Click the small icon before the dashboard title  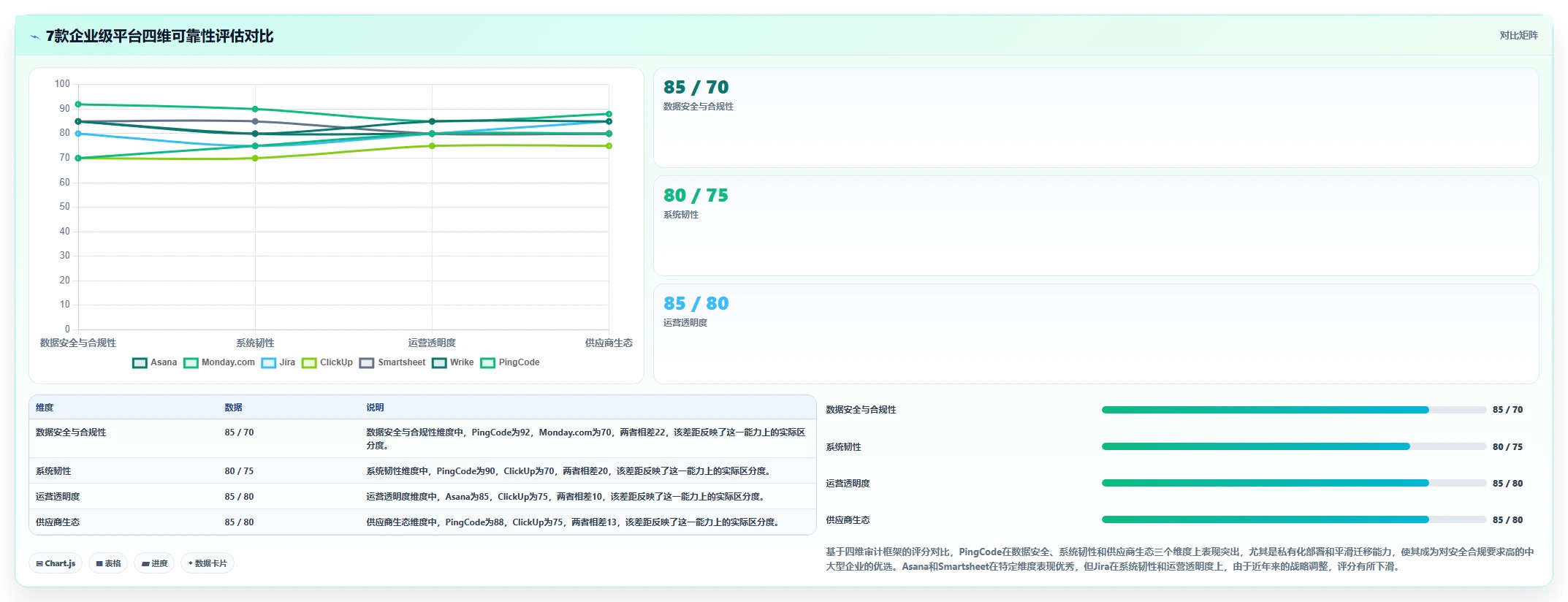pos(34,37)
